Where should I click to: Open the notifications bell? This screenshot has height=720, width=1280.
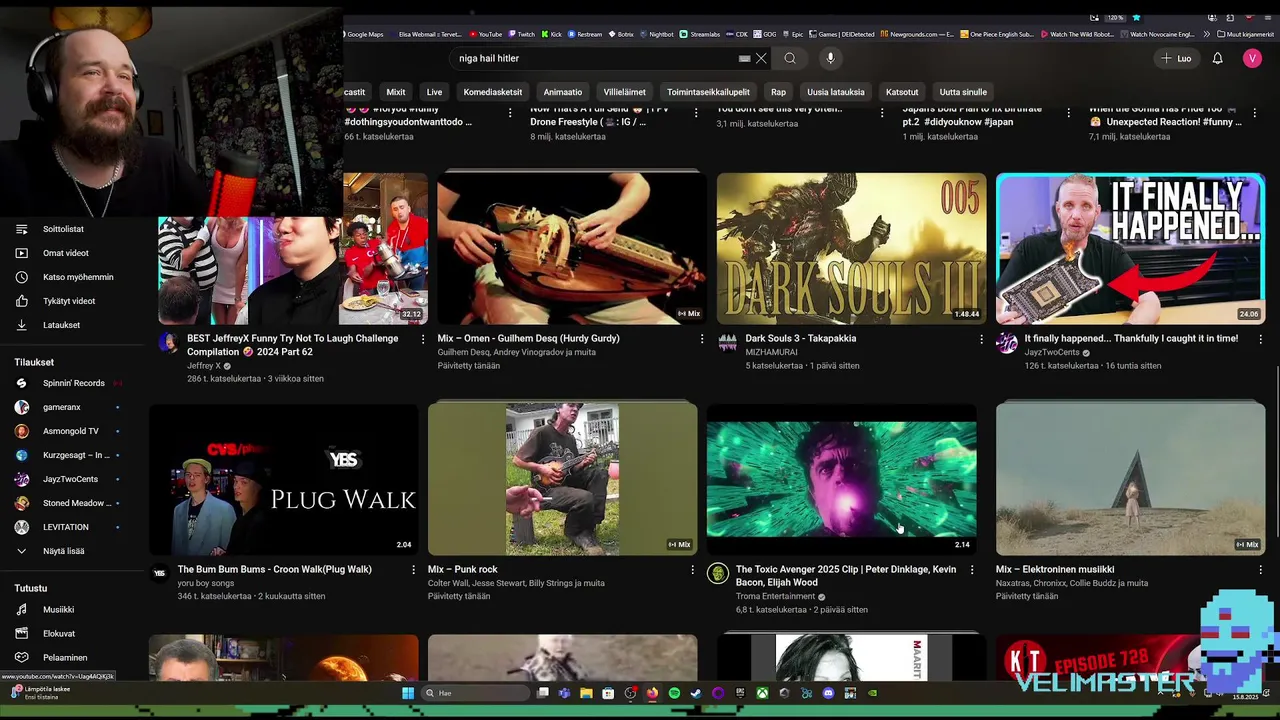[x=1217, y=58]
